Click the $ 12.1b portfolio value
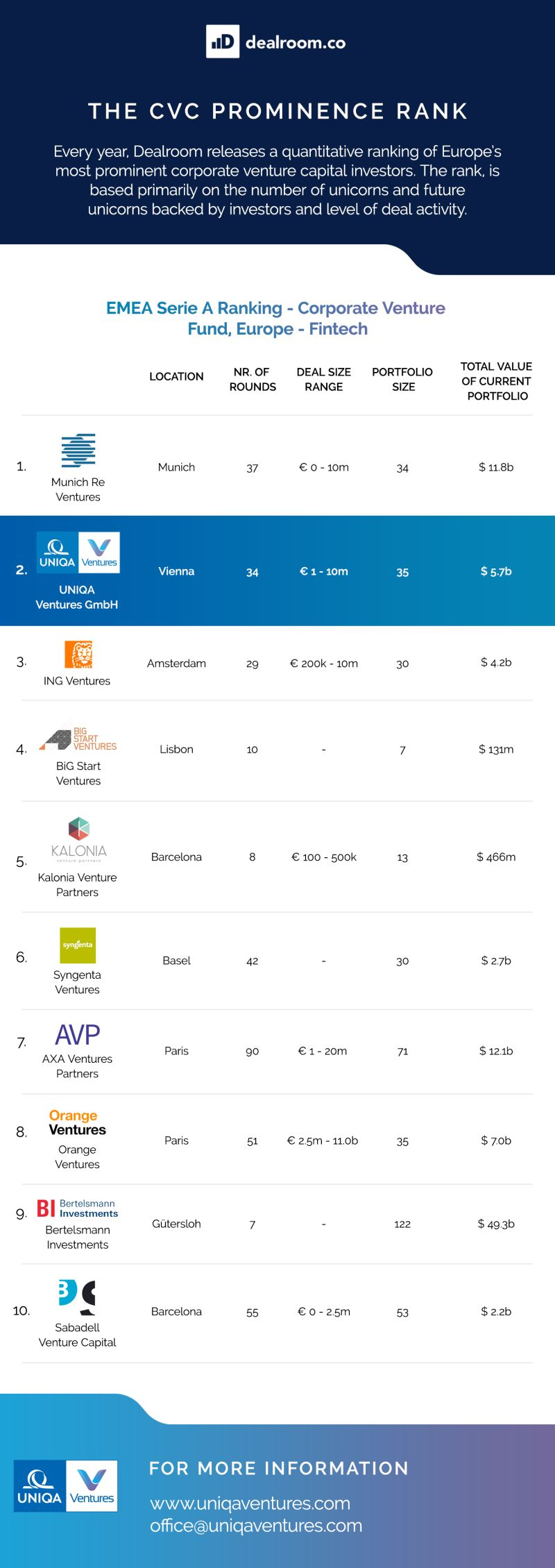 click(496, 1051)
